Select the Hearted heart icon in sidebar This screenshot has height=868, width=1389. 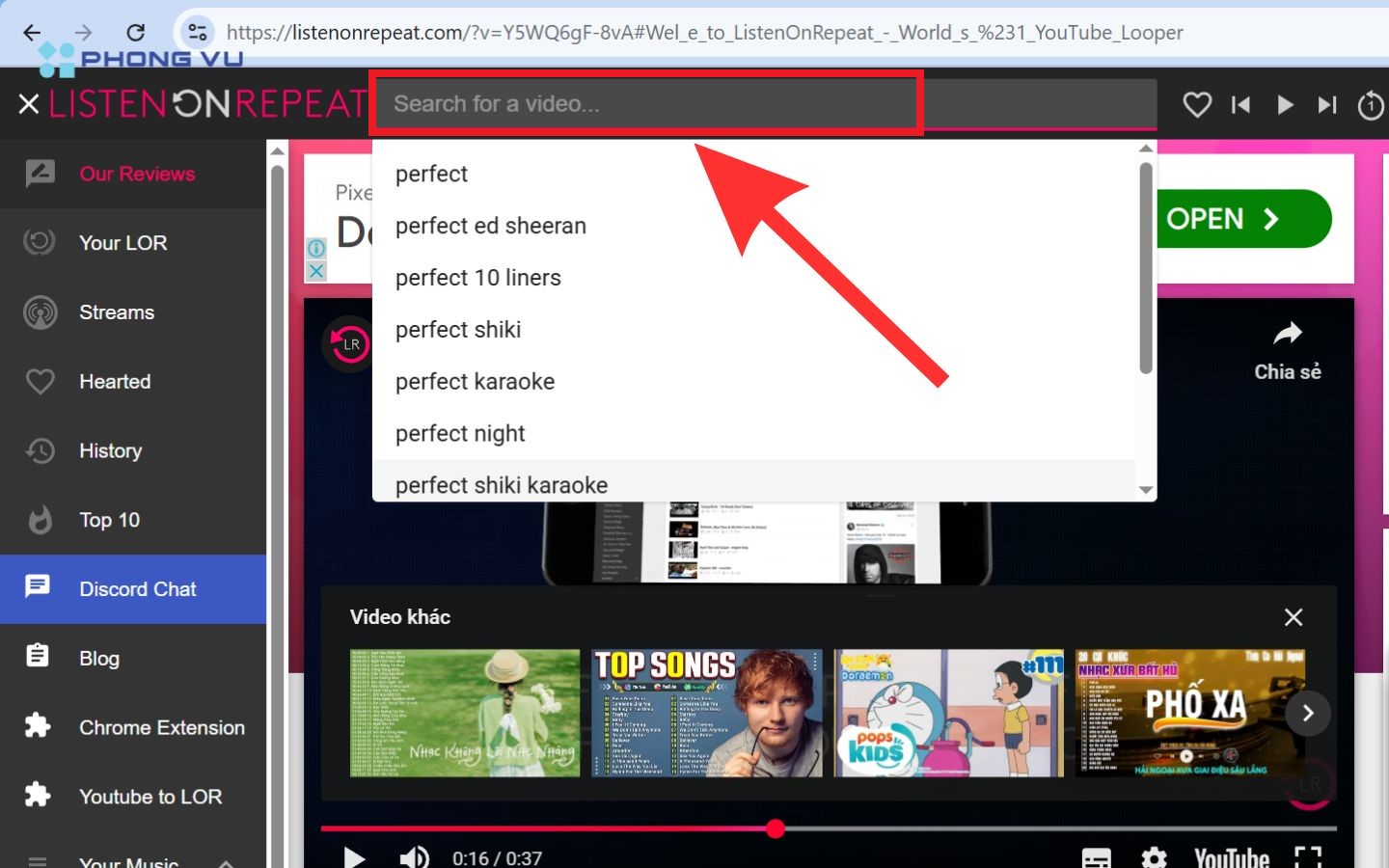click(39, 382)
